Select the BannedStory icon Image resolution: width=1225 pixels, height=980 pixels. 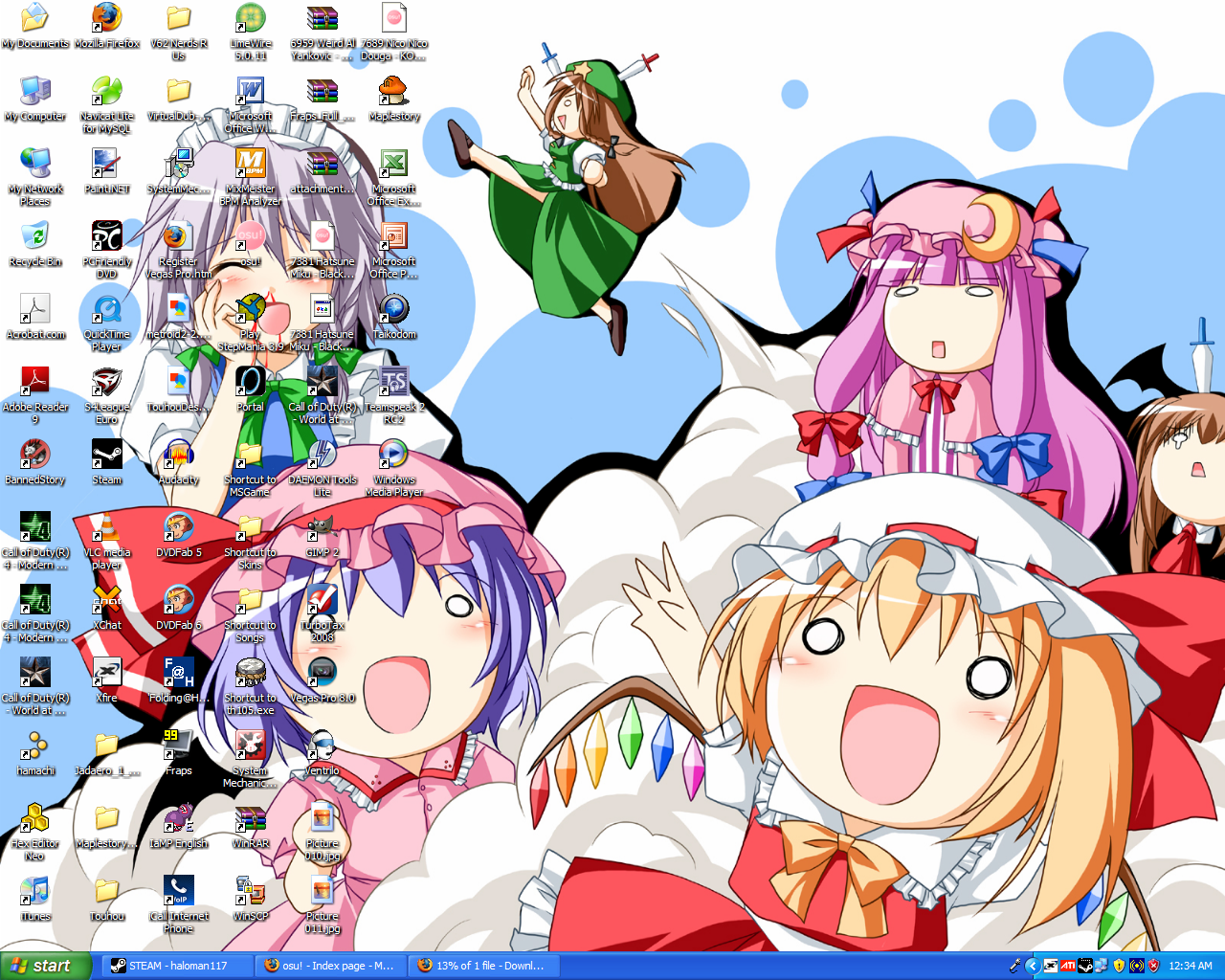[x=35, y=455]
